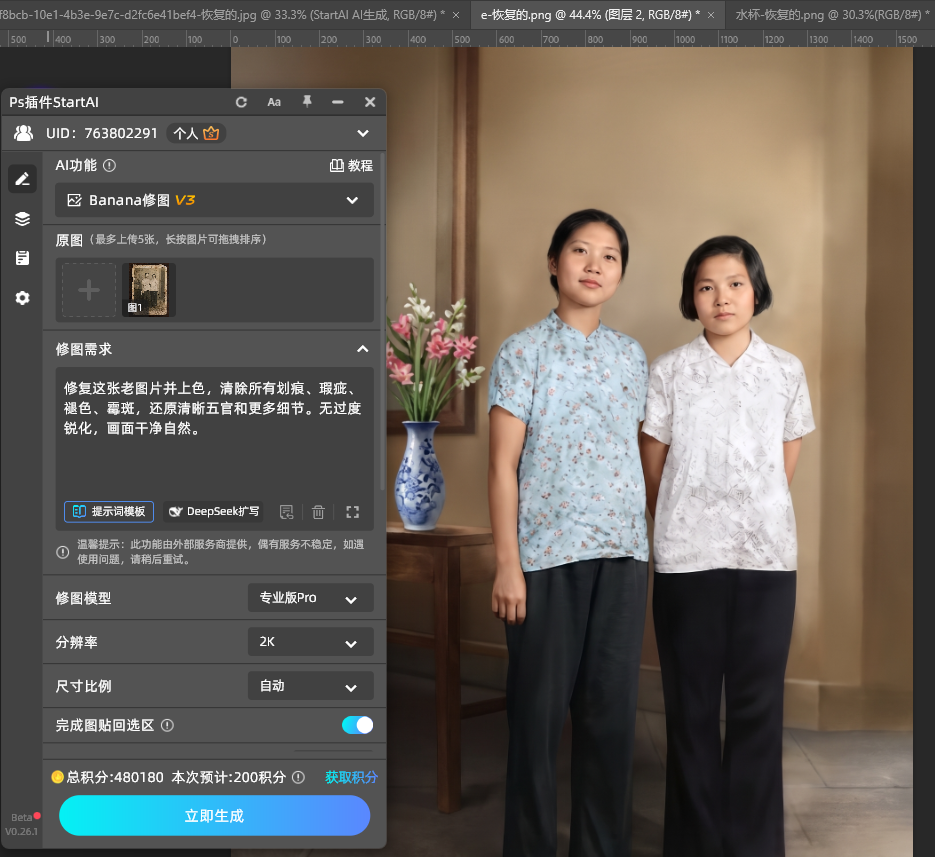935x857 pixels.
Task: Click the Beta V0.26.1 version label
Action: (x=21, y=824)
